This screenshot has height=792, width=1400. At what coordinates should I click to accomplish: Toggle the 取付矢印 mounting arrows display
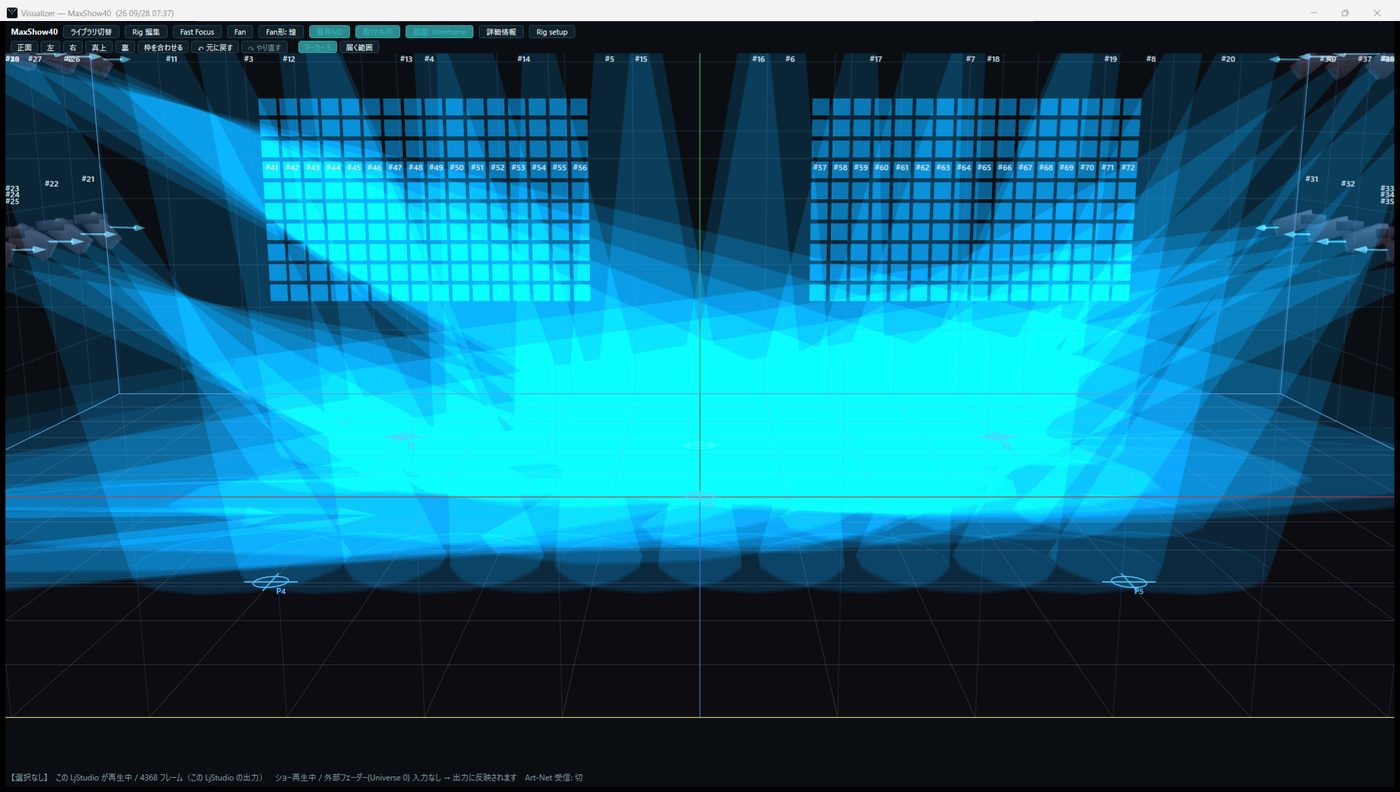pos(377,32)
